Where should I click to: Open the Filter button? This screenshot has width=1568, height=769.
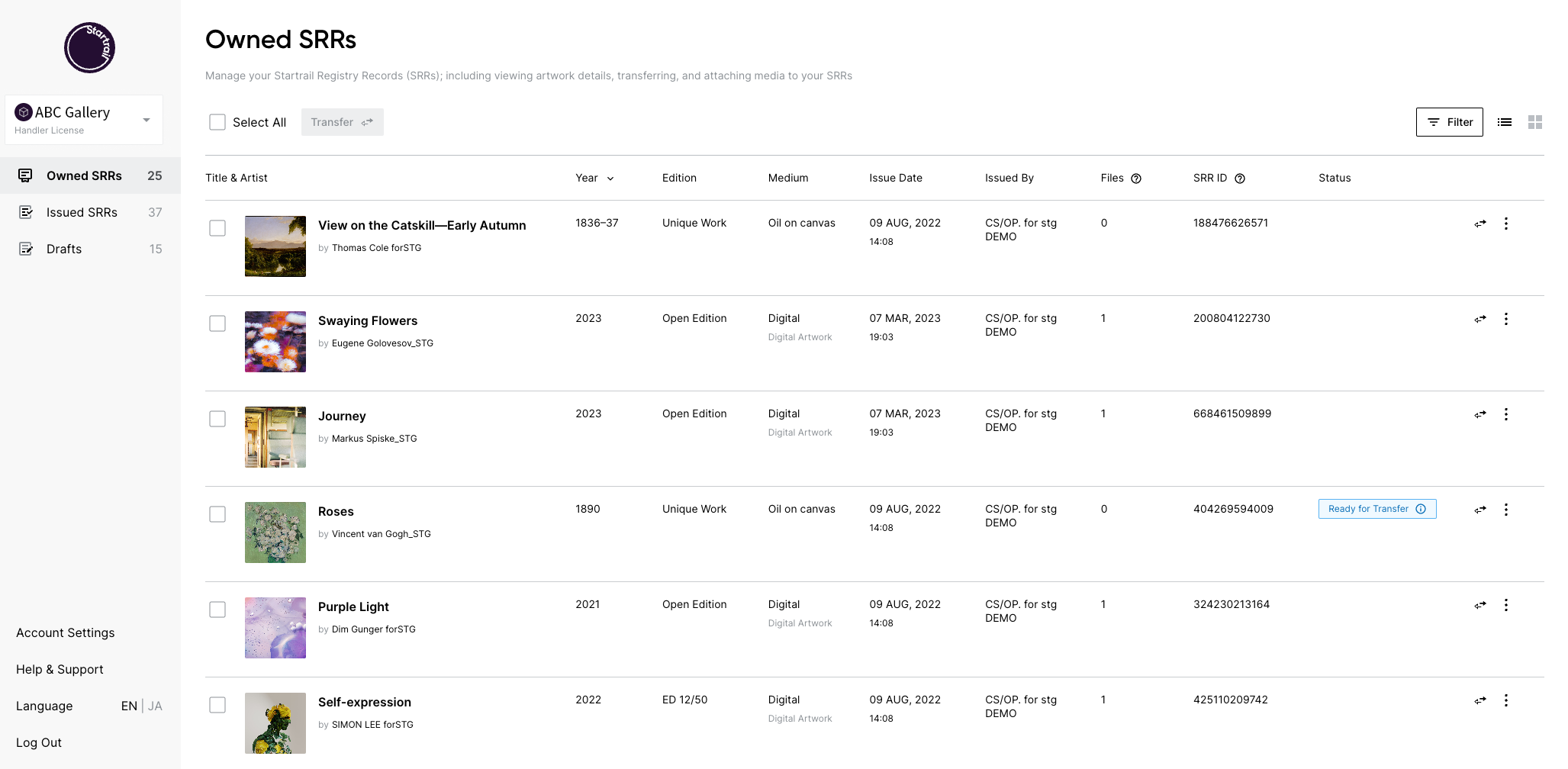[x=1449, y=122]
